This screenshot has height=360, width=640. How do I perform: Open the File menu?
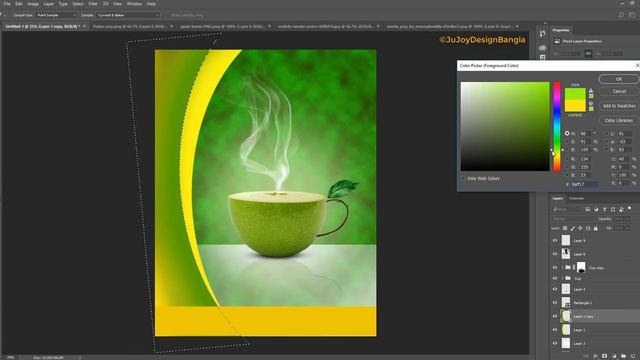7,4
